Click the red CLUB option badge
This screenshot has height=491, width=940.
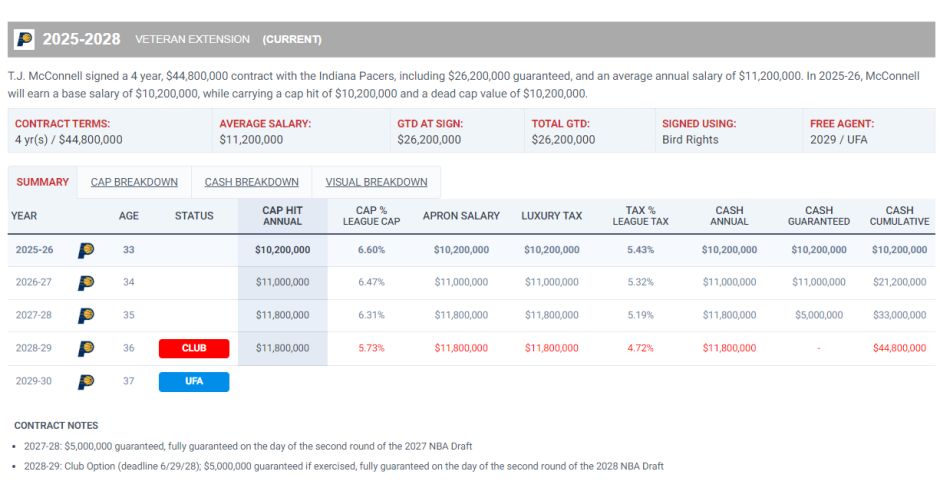[x=194, y=348]
